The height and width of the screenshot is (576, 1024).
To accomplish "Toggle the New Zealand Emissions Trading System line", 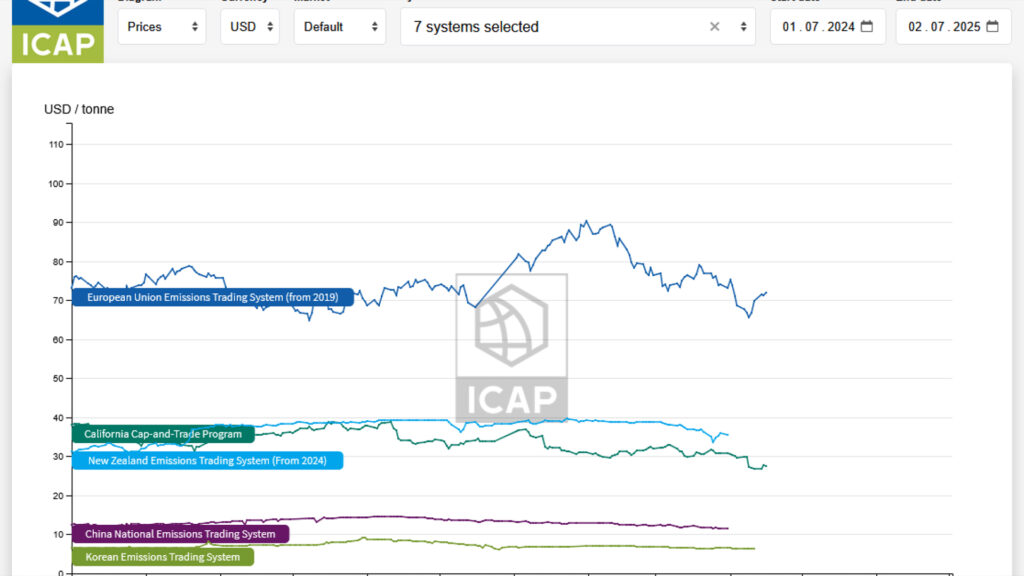I will pos(208,460).
